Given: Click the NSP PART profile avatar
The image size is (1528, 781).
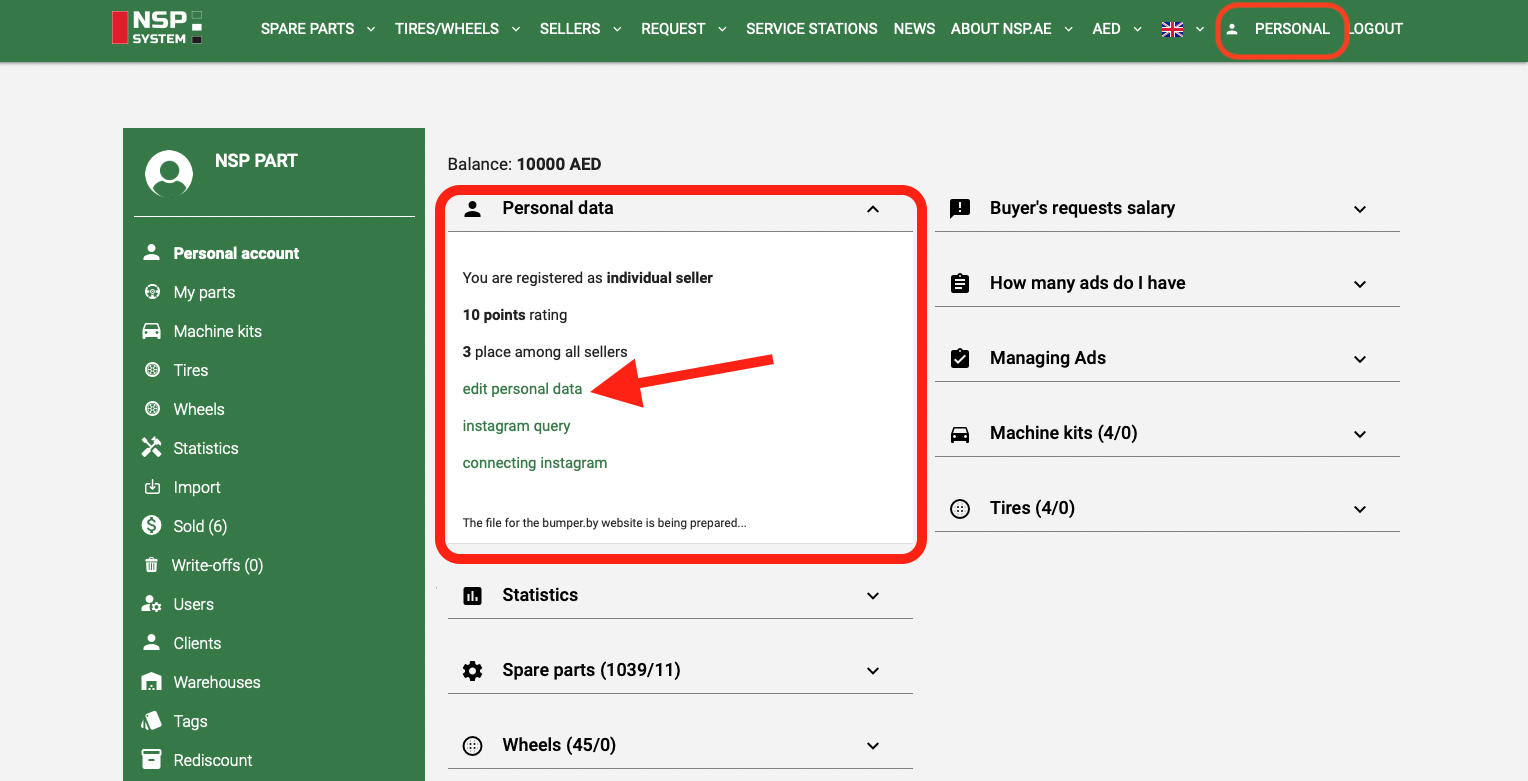Looking at the screenshot, I should [x=169, y=175].
